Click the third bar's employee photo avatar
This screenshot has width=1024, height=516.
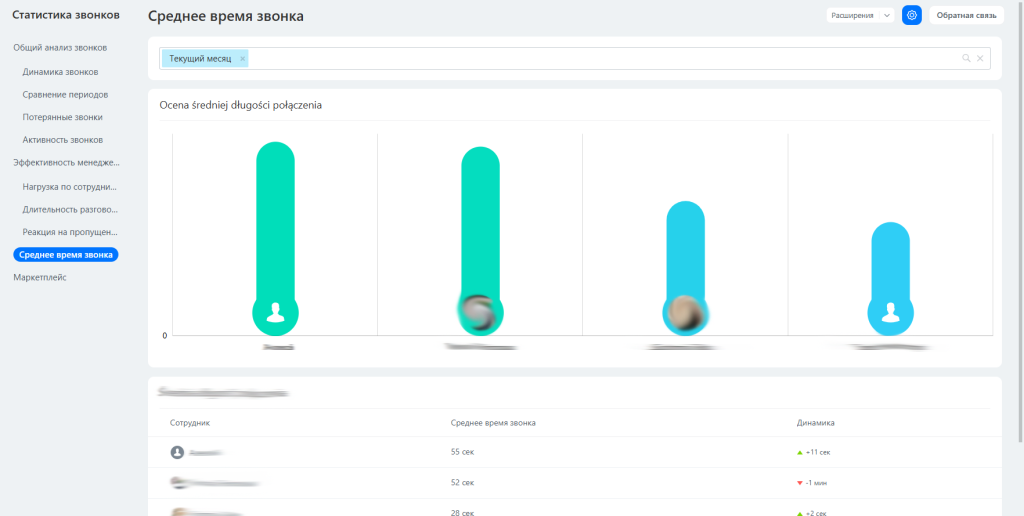(x=686, y=313)
